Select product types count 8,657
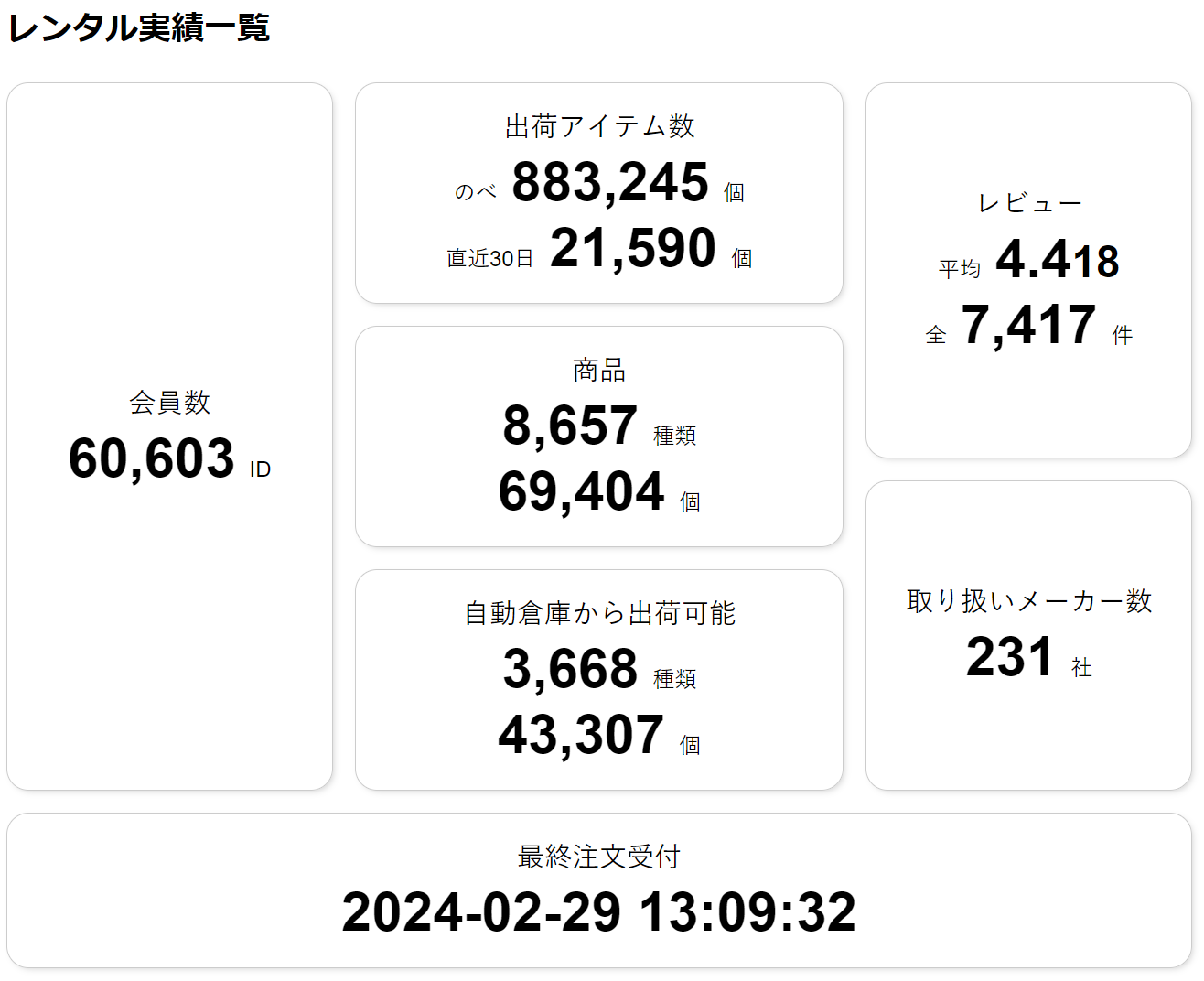The height and width of the screenshot is (981, 1204). (570, 426)
